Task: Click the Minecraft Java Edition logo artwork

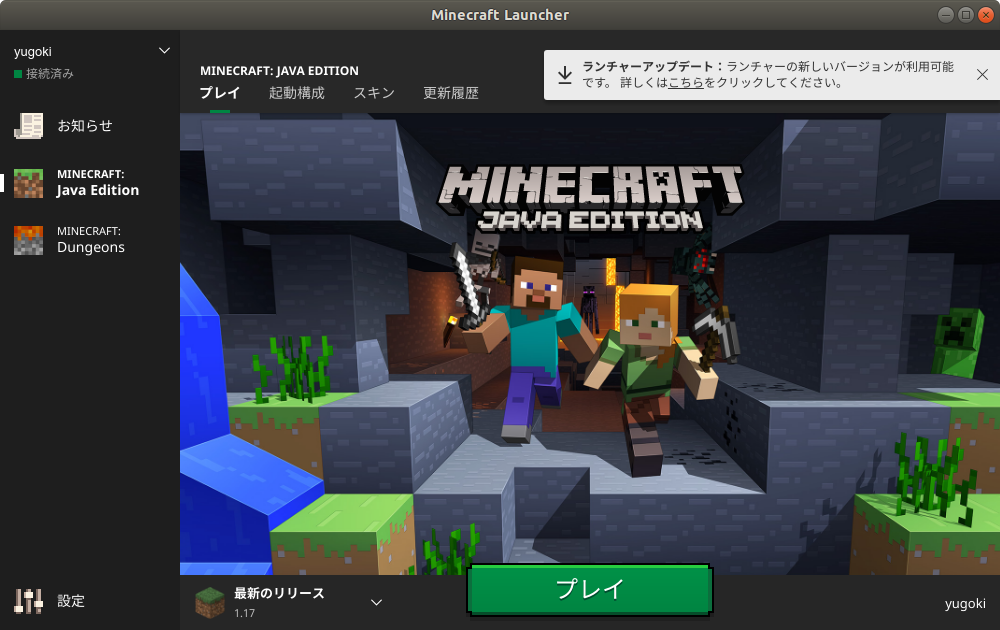Action: (x=590, y=198)
